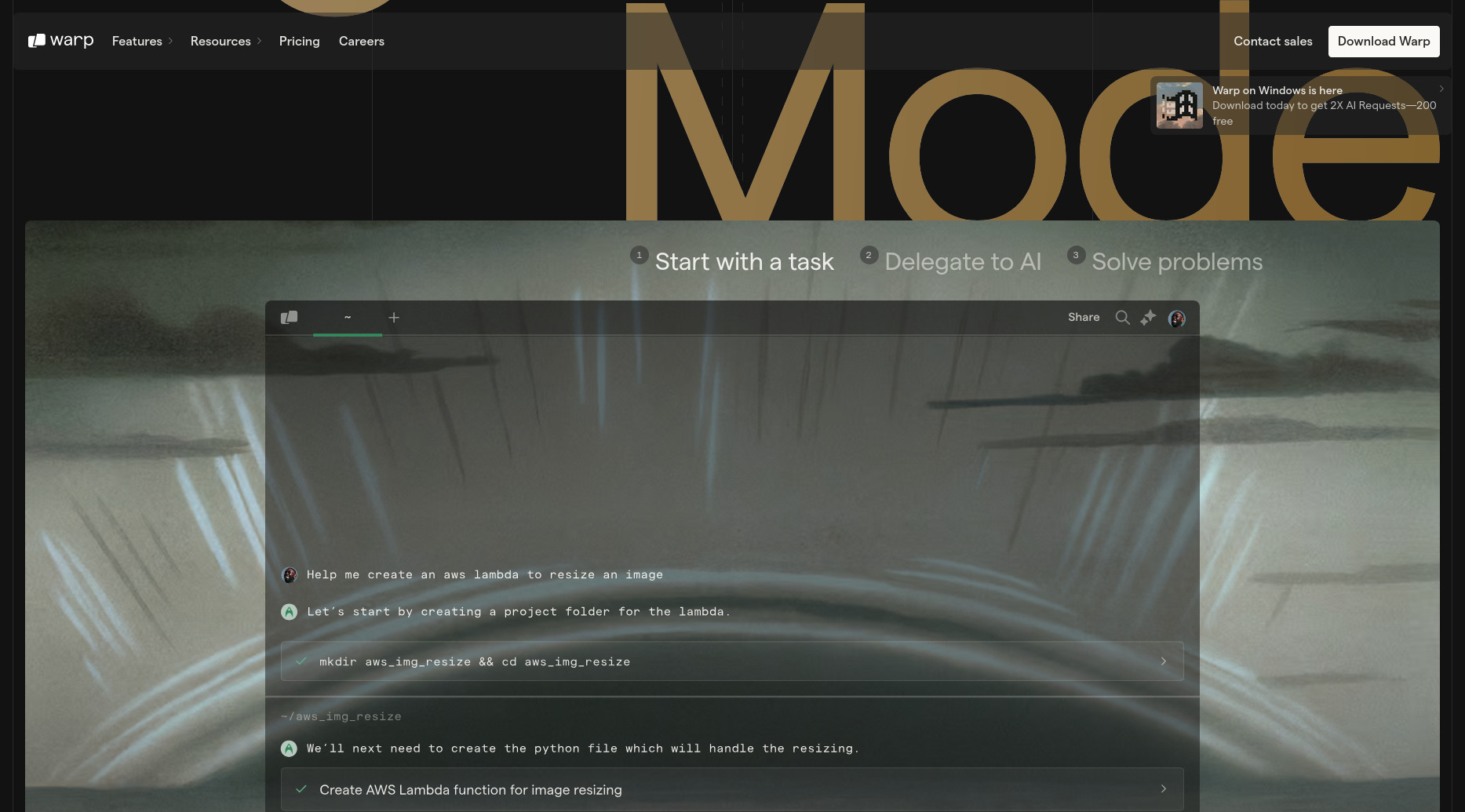Add a new terminal tab with plus
Screen dimensions: 1465x812
(x=394, y=317)
